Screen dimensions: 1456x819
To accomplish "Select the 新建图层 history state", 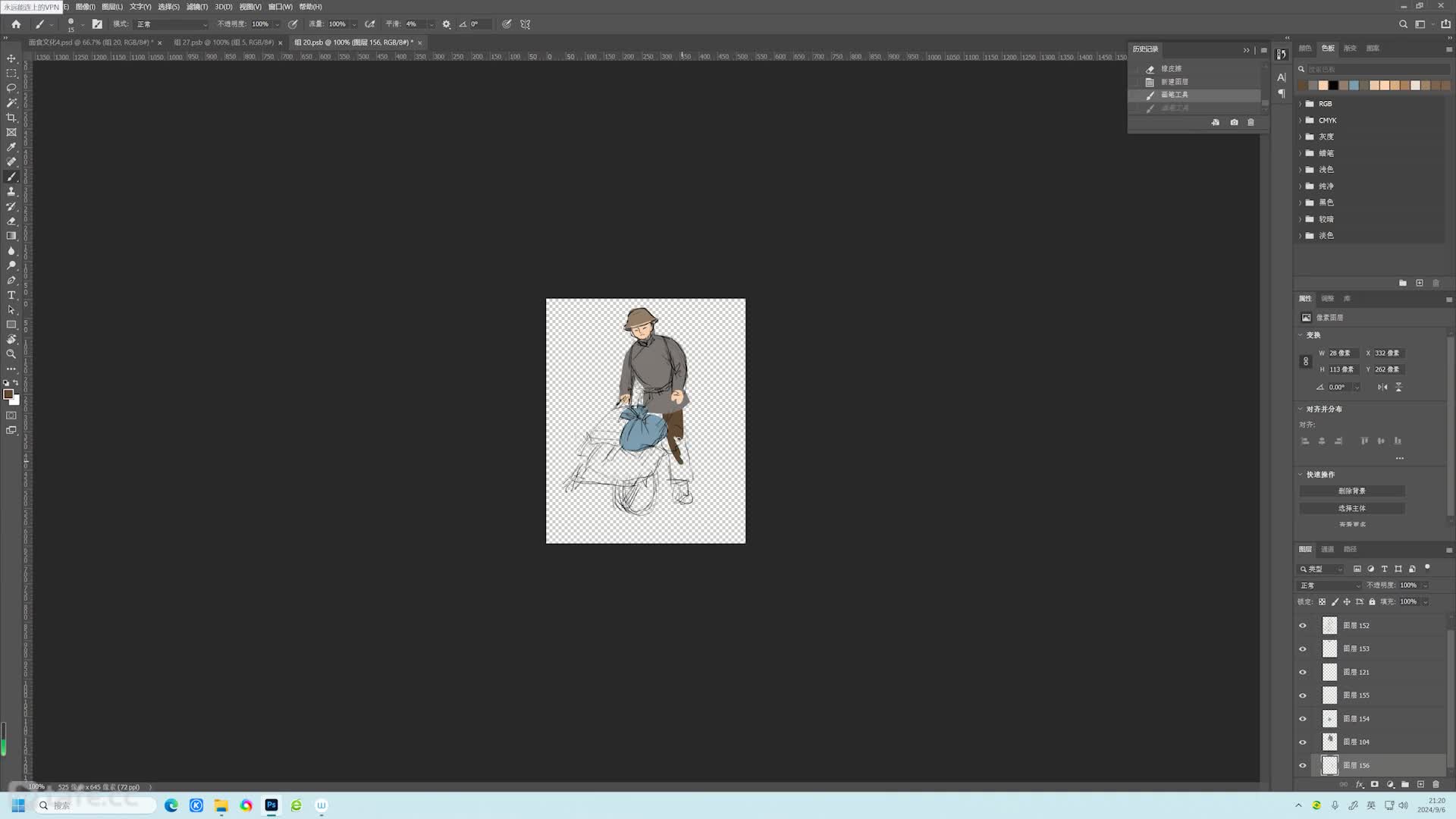I will pyautogui.click(x=1196, y=82).
